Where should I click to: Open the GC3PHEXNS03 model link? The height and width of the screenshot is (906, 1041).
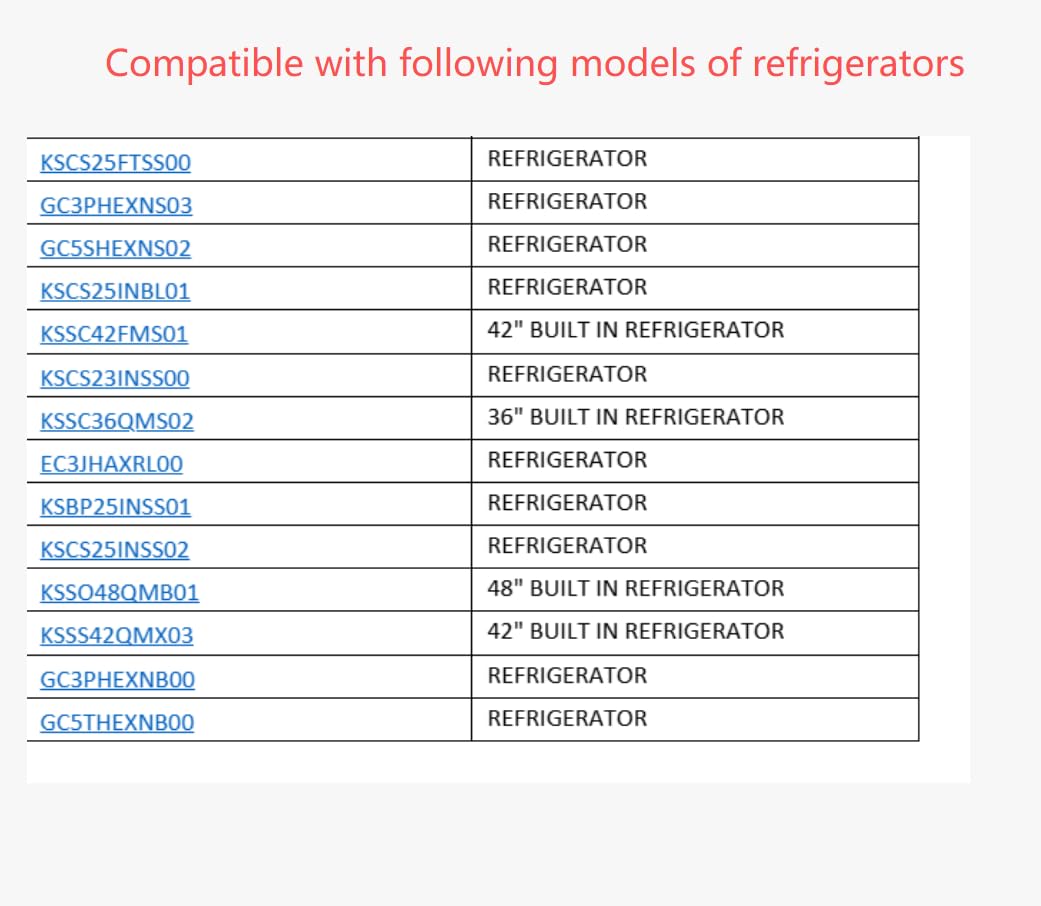click(x=116, y=206)
